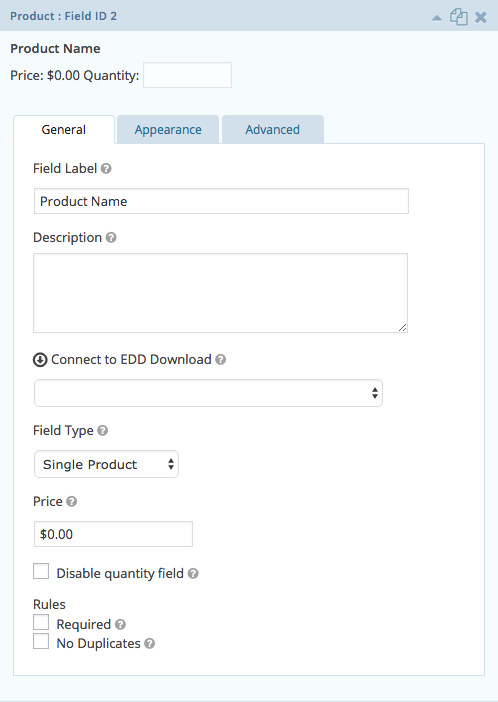Open help tooltip next to Price

point(71,501)
